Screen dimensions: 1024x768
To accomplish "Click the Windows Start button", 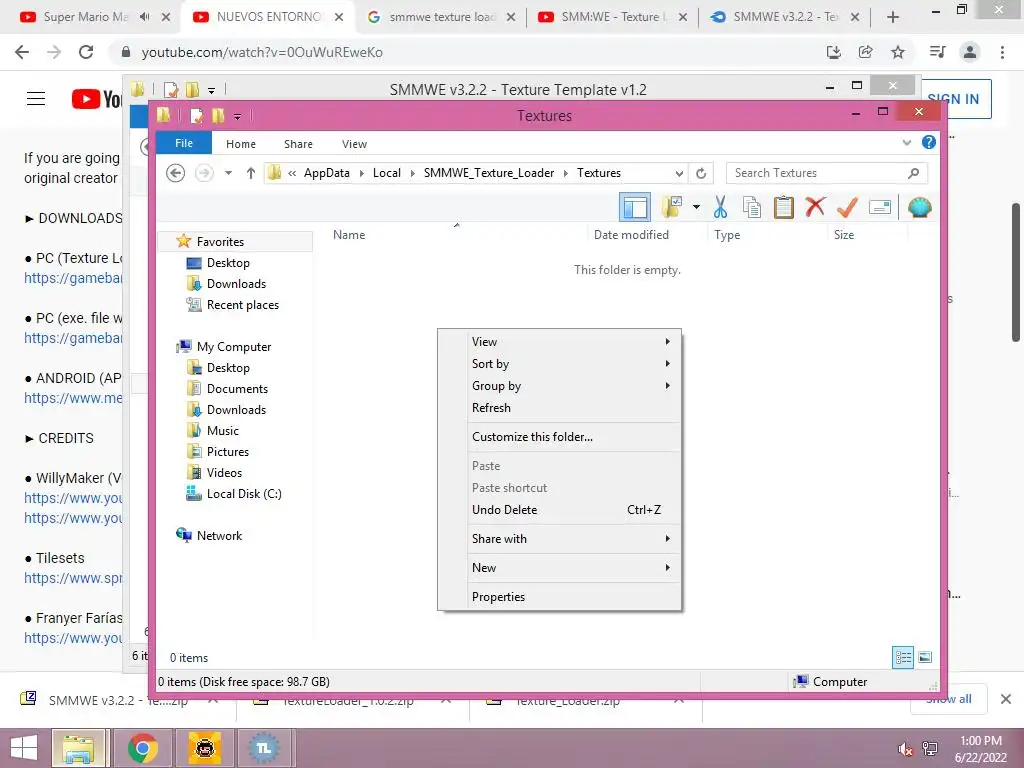I will coord(24,748).
